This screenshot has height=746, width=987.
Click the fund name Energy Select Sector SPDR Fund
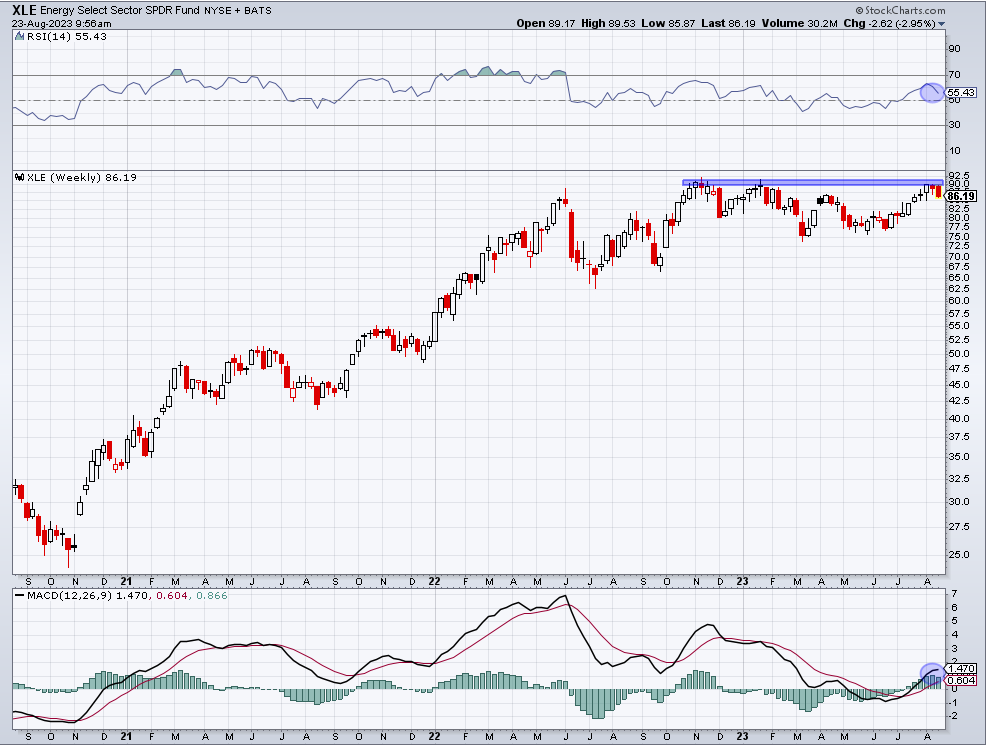(x=120, y=11)
